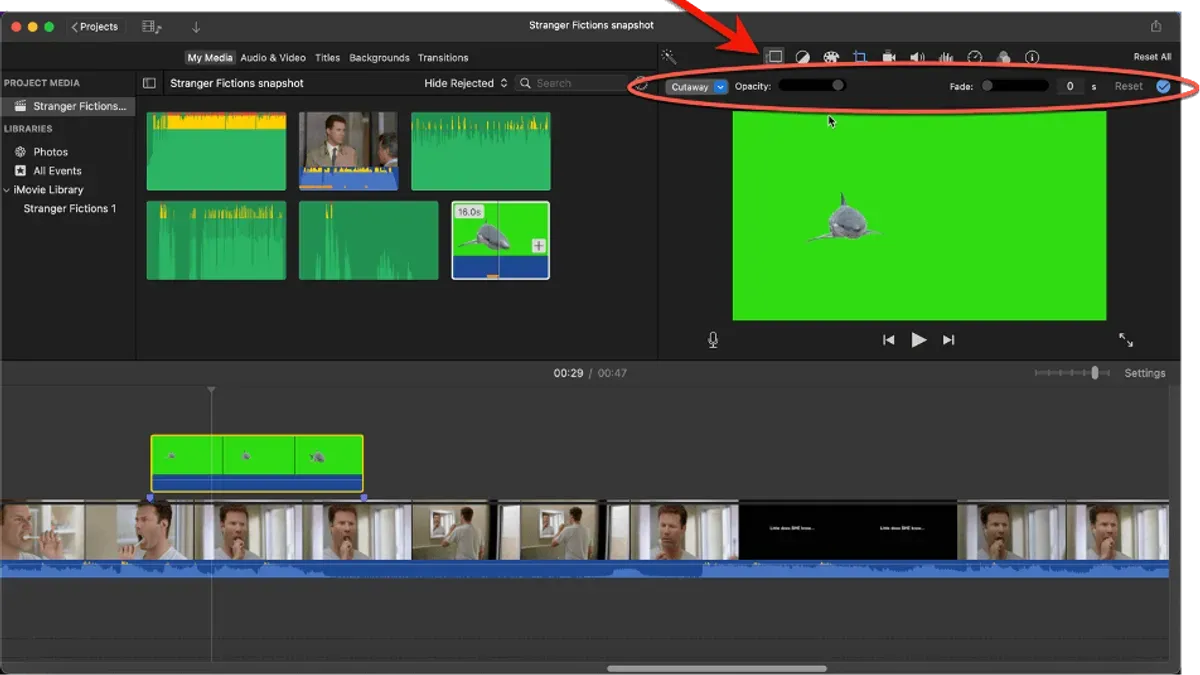Open the Cutaway overlay style dropdown
The height and width of the screenshot is (675, 1200).
pyautogui.click(x=696, y=87)
